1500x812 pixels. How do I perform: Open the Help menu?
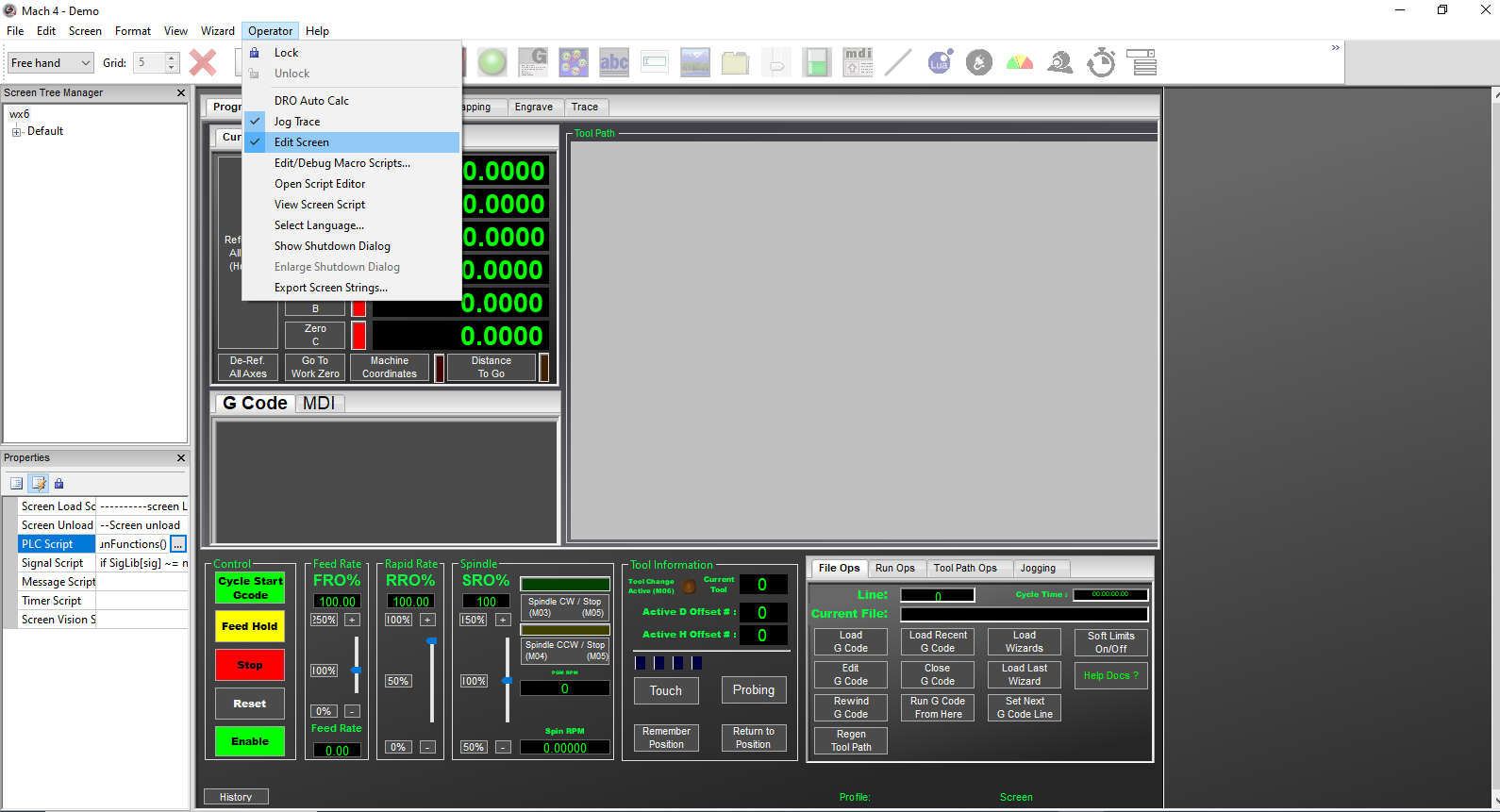[x=317, y=31]
